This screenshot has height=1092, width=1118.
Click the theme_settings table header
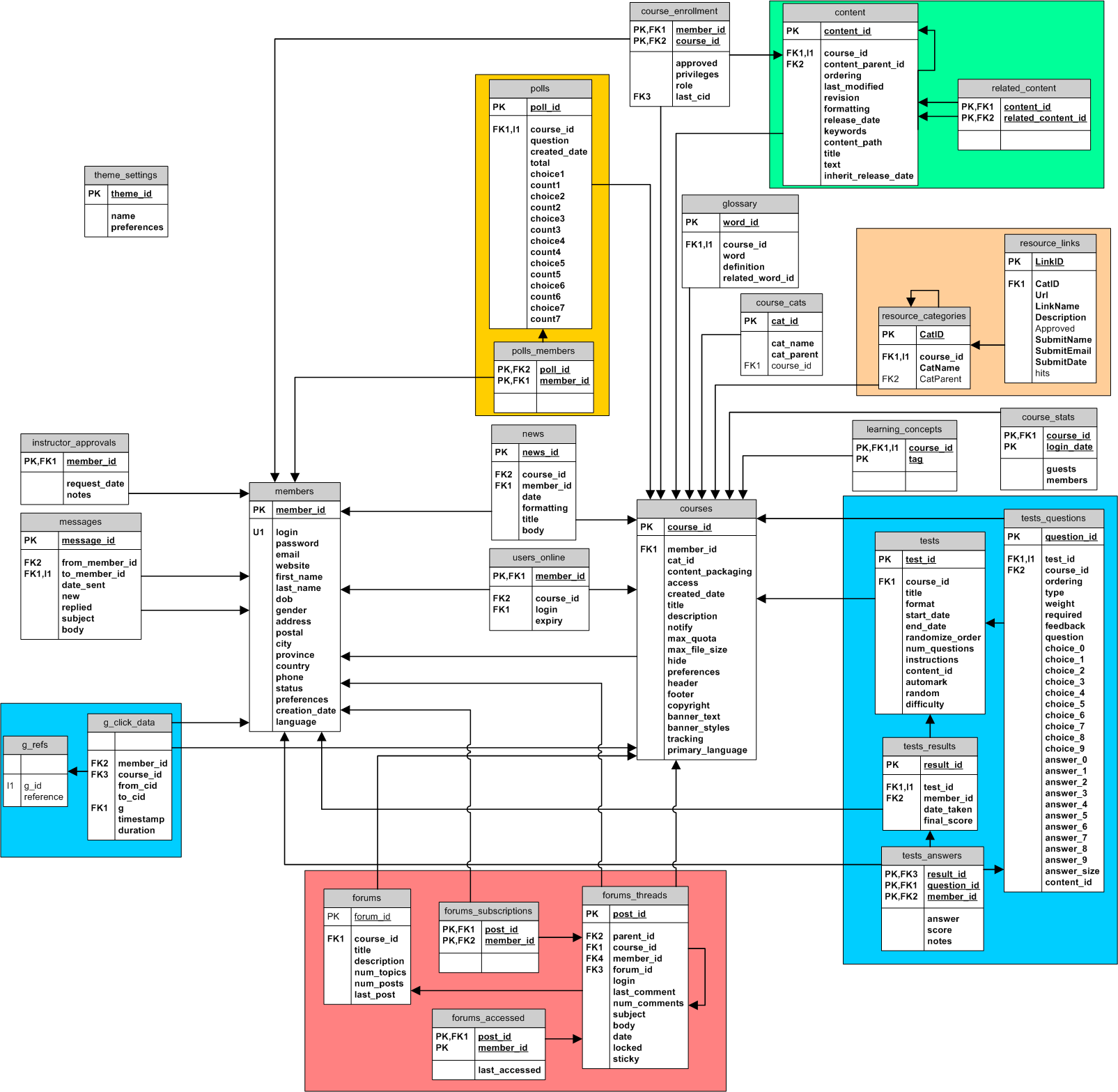[x=126, y=176]
